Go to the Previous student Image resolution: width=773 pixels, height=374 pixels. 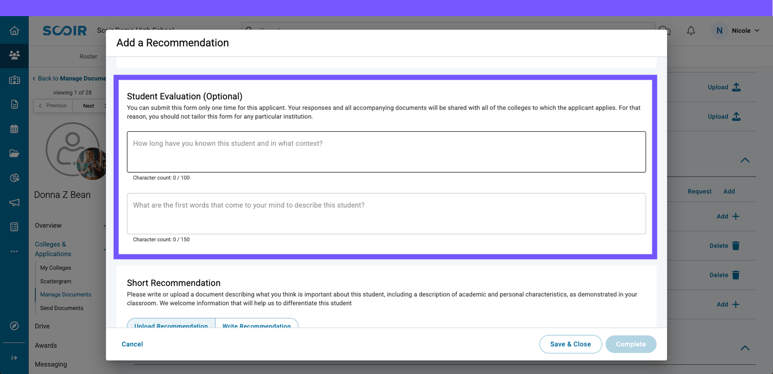53,105
